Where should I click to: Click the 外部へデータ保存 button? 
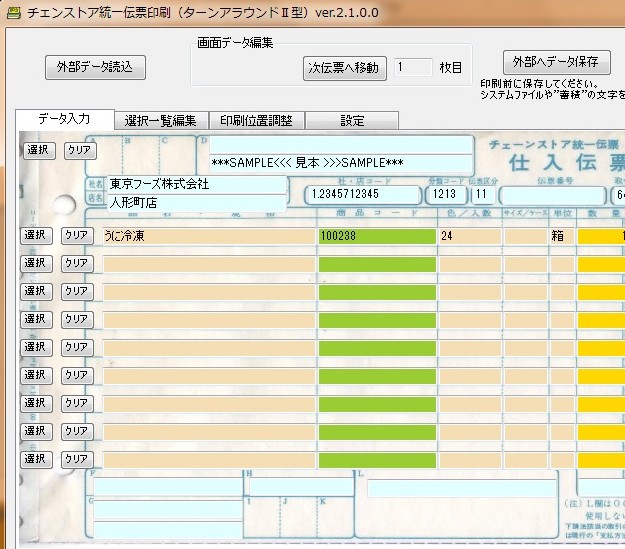coord(556,61)
